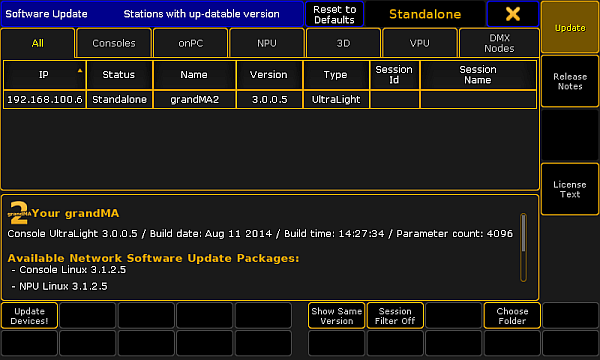
Task: Select the NPU tab
Action: pyautogui.click(x=267, y=43)
